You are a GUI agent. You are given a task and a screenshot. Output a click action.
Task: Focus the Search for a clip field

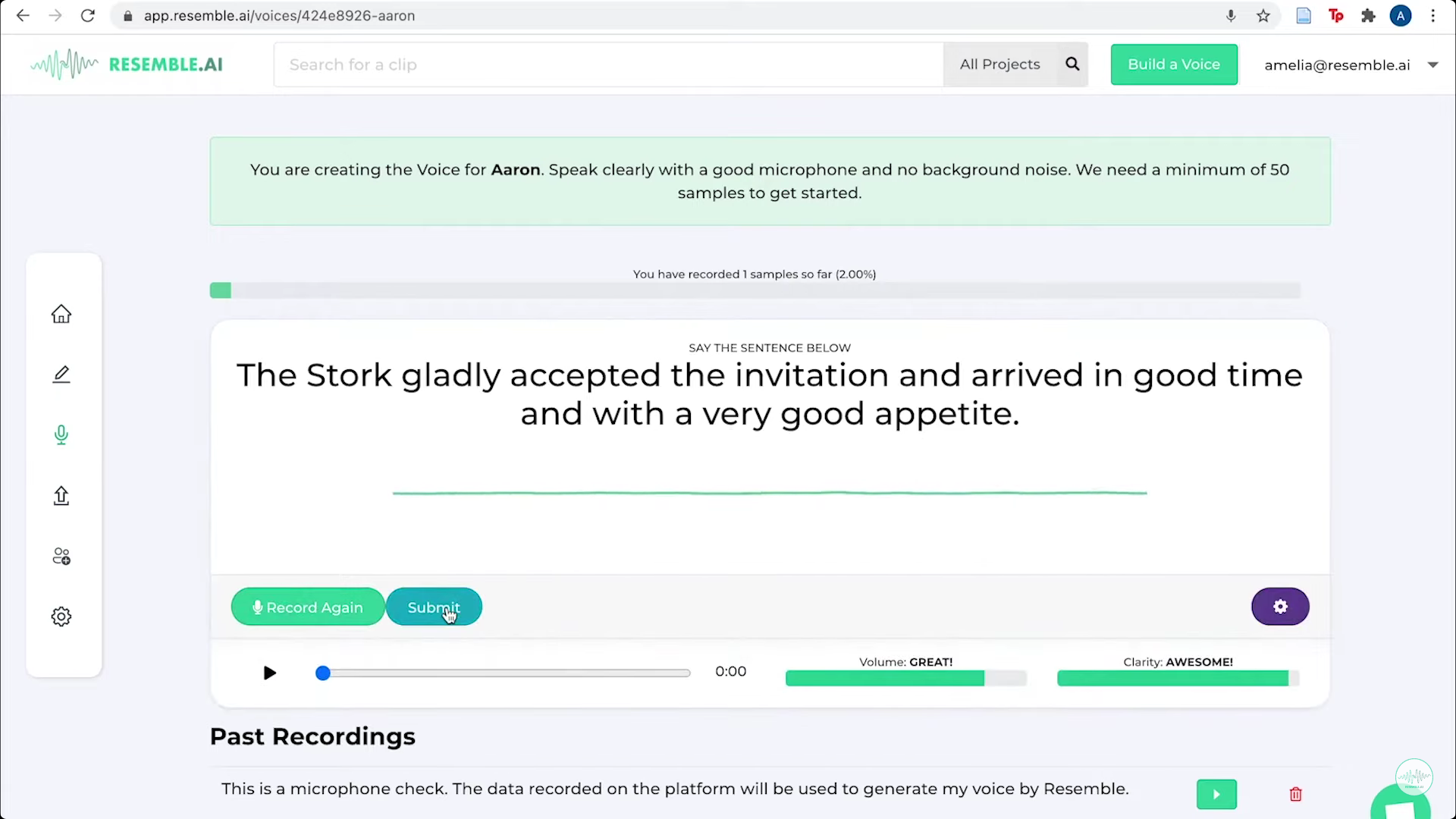(x=608, y=64)
